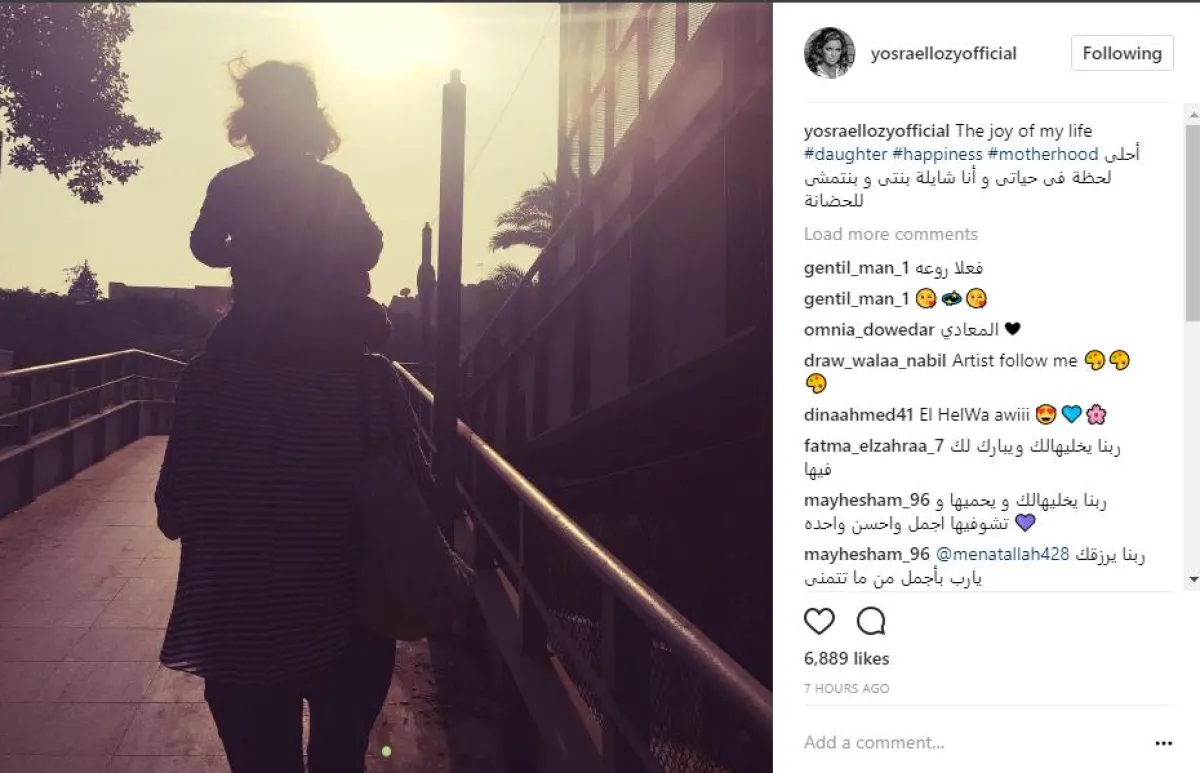This screenshot has width=1200, height=773.
Task: Load more comments
Action: 891,234
